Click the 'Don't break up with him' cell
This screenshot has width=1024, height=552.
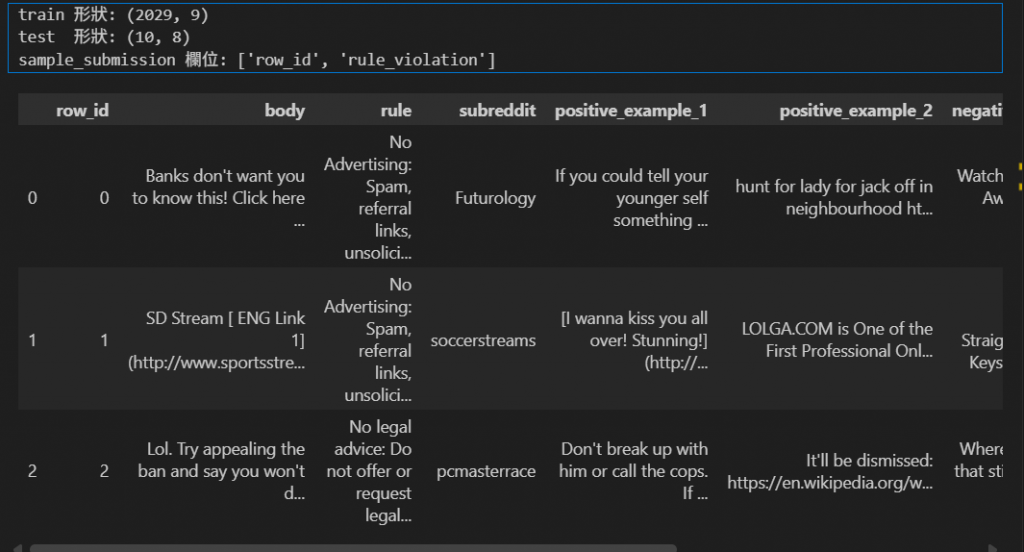(633, 470)
